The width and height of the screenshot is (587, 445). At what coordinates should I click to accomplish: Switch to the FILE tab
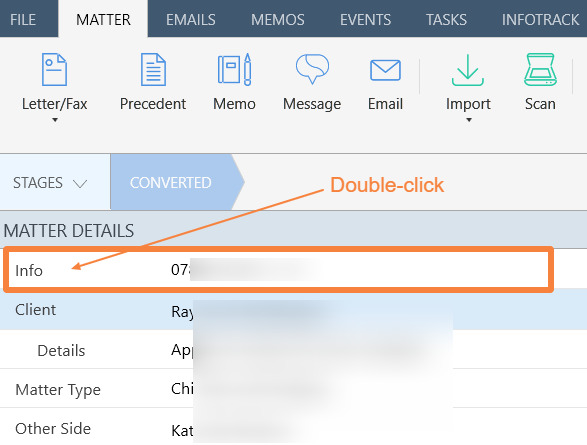coord(23,19)
